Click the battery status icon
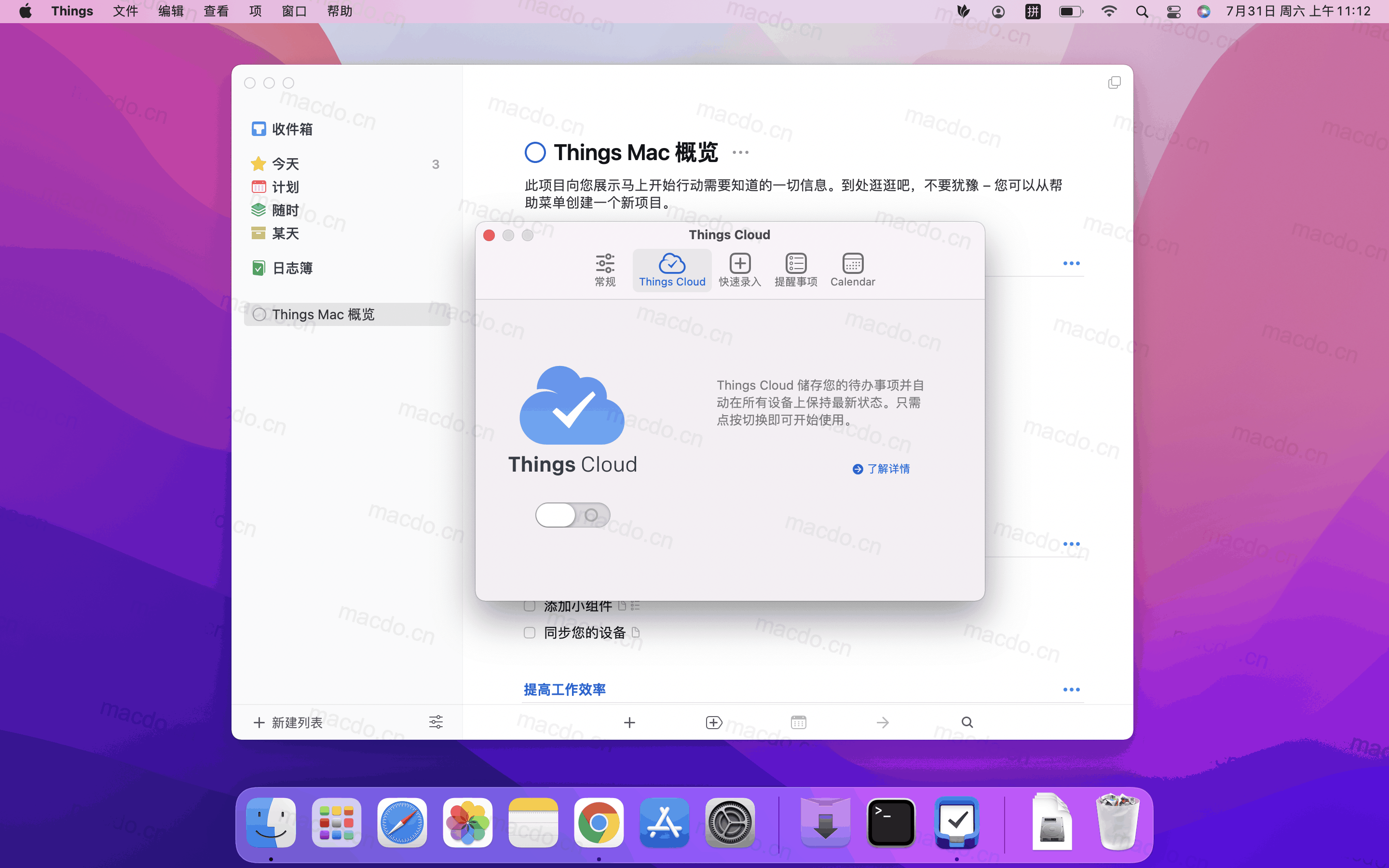The image size is (1389, 868). (x=1071, y=12)
